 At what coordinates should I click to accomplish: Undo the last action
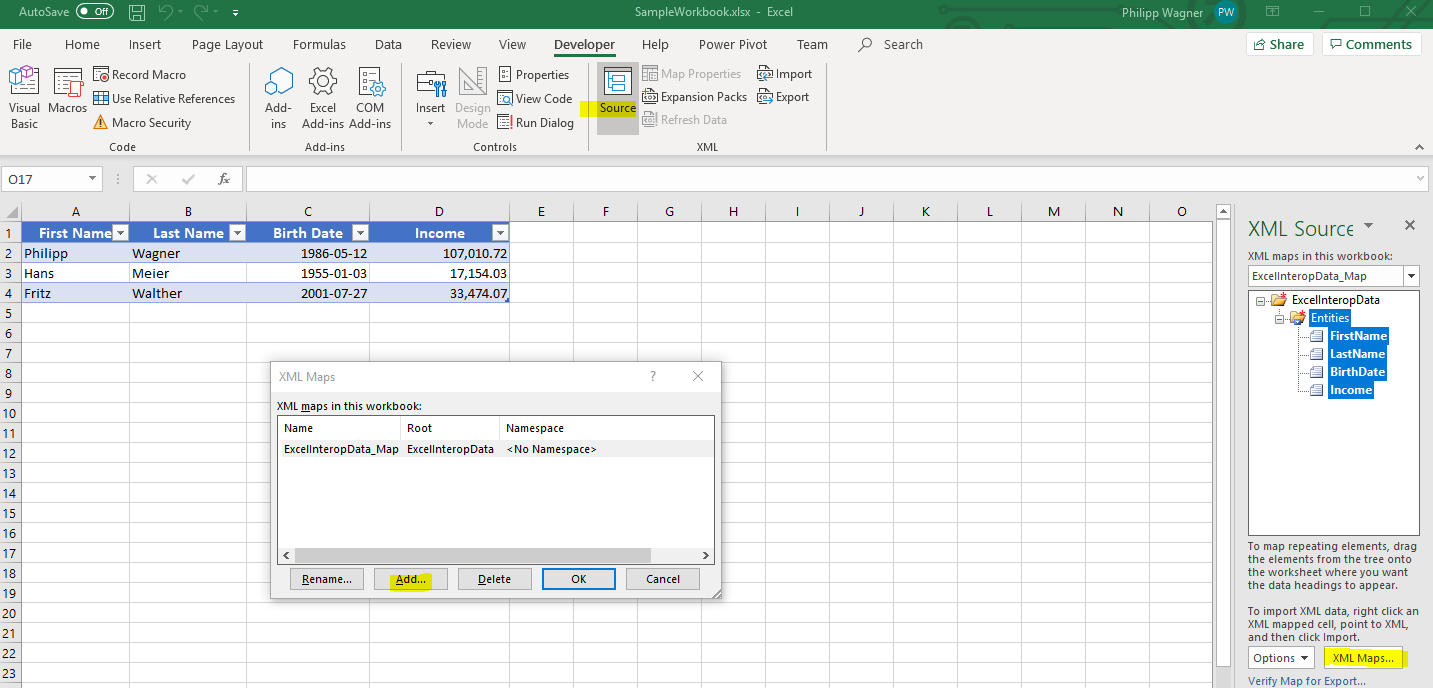tap(166, 12)
